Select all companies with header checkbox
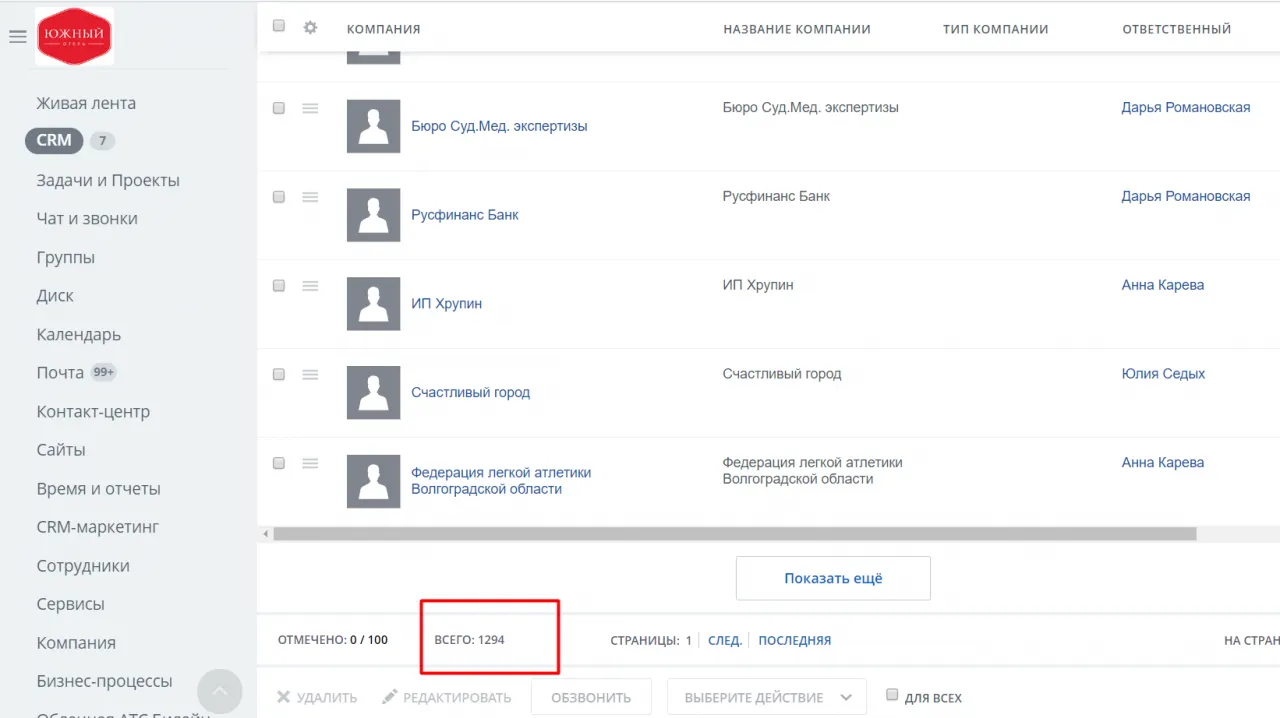The image size is (1280, 718). point(279,27)
